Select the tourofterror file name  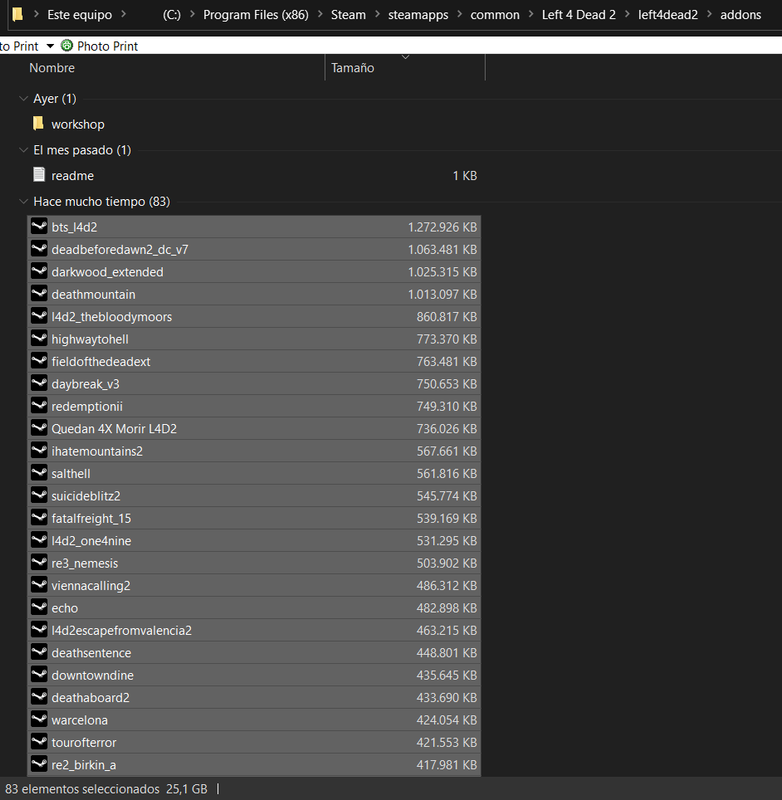point(84,742)
